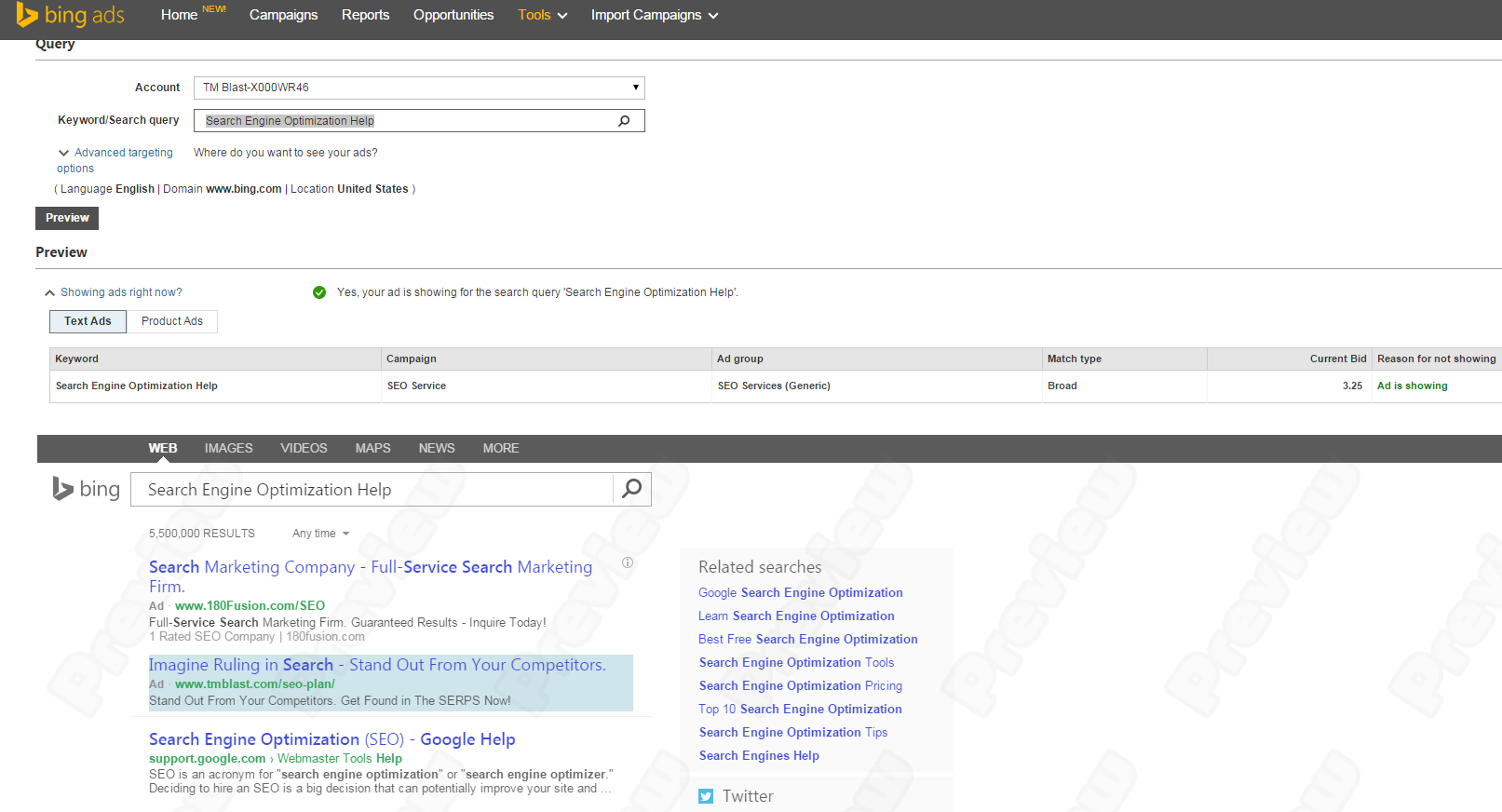Select the NEWS tab in preview
The height and width of the screenshot is (812, 1502).
[437, 448]
